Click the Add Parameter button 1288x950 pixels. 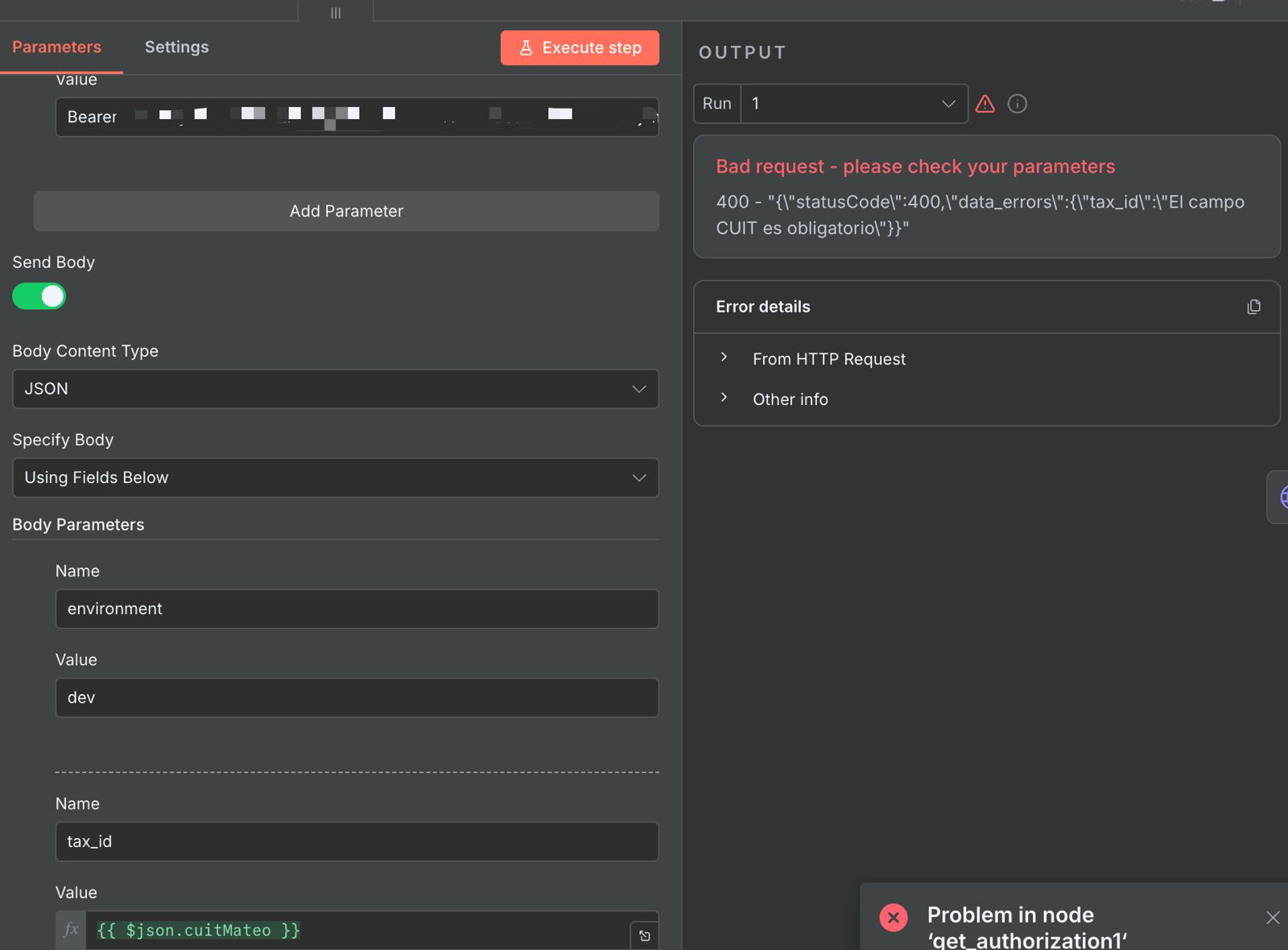[346, 211]
